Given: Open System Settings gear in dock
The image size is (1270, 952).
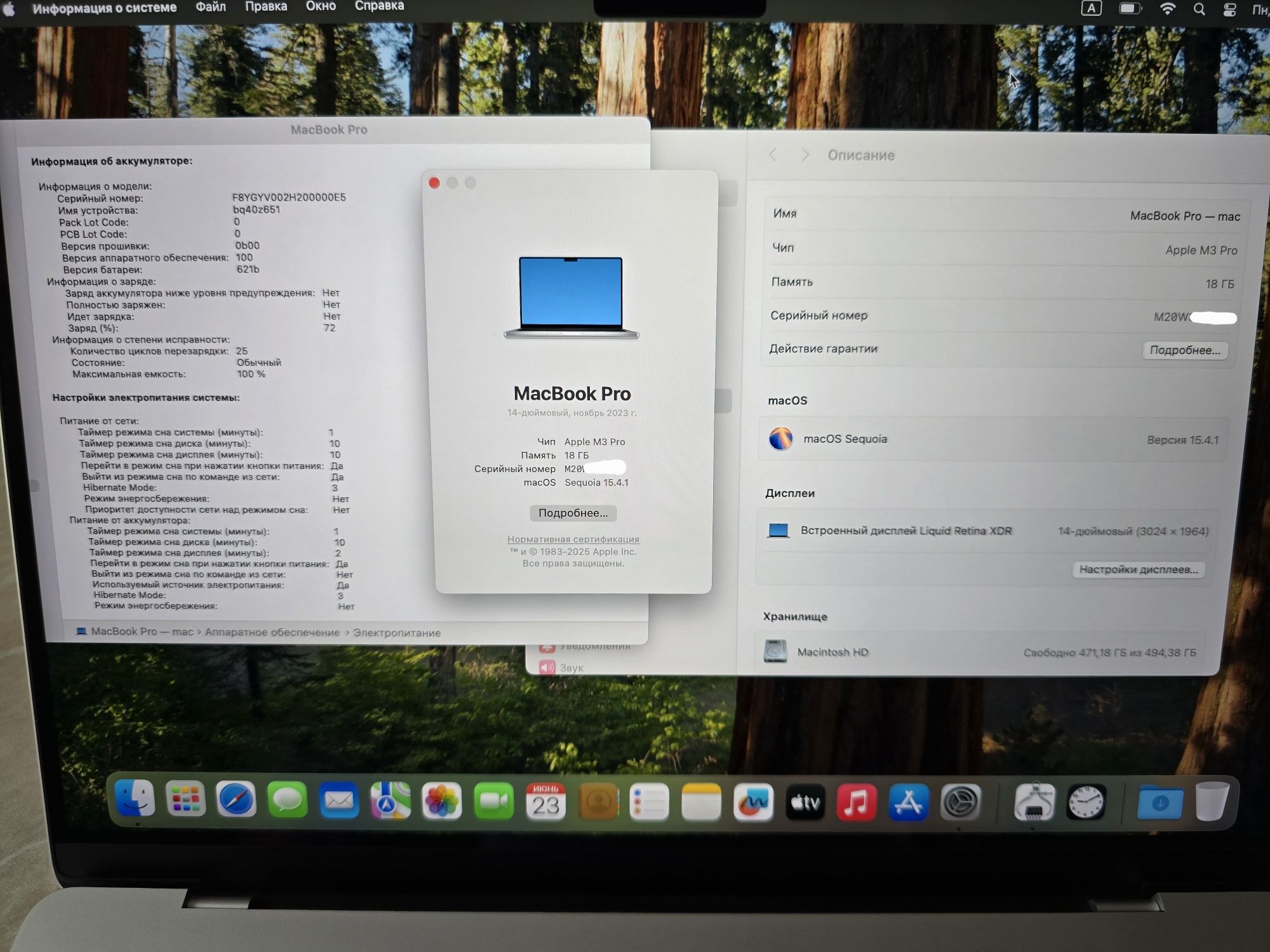Looking at the screenshot, I should (960, 803).
